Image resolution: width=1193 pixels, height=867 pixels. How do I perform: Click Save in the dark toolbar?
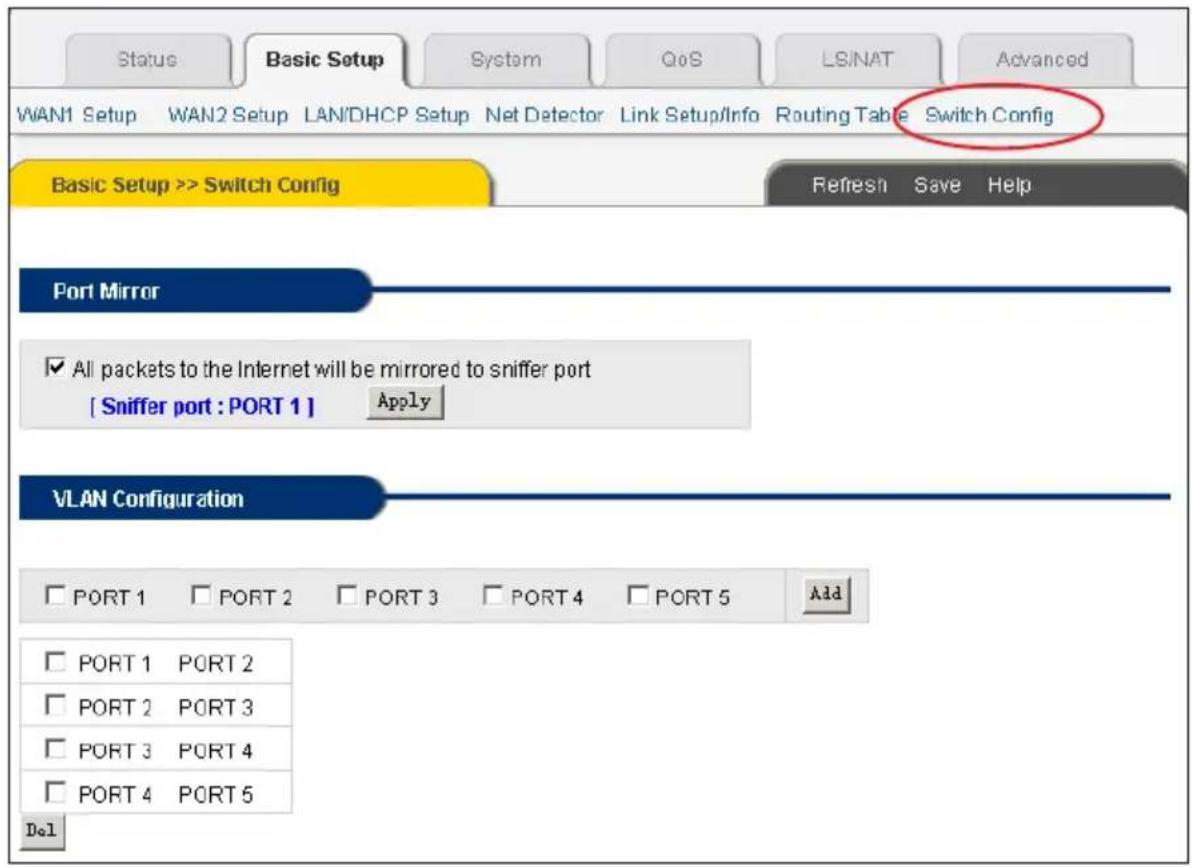click(x=937, y=185)
